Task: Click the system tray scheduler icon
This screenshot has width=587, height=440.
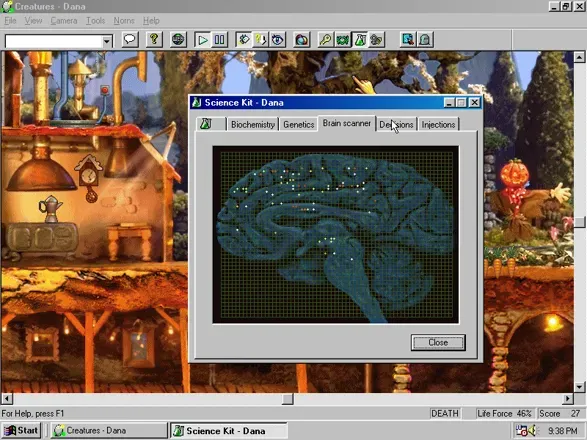Action: pyautogui.click(x=521, y=430)
